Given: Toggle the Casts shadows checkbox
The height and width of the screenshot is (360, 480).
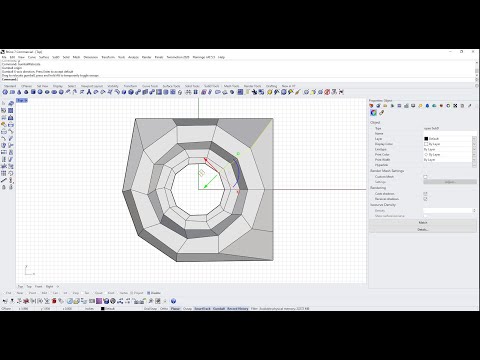Looking at the screenshot, I should click(425, 193).
